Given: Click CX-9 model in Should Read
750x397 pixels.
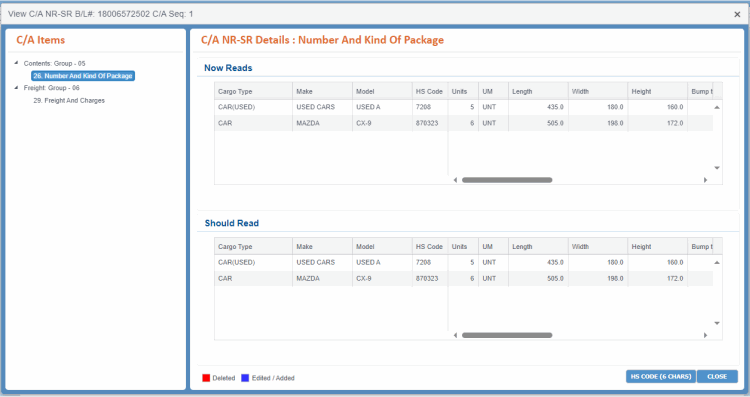Looking at the screenshot, I should [x=382, y=278].
